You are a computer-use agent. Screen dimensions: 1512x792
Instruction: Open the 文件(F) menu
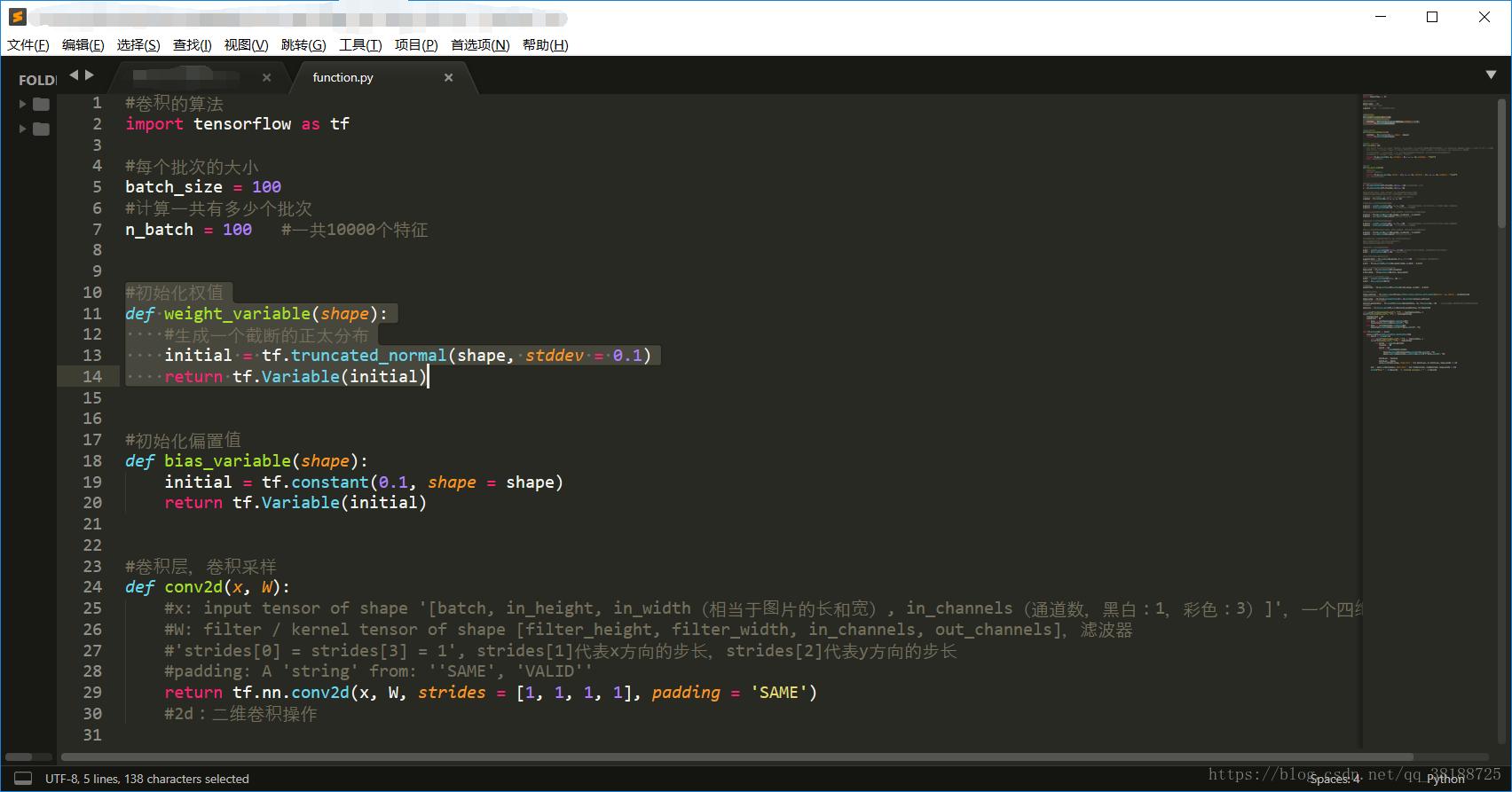(28, 45)
